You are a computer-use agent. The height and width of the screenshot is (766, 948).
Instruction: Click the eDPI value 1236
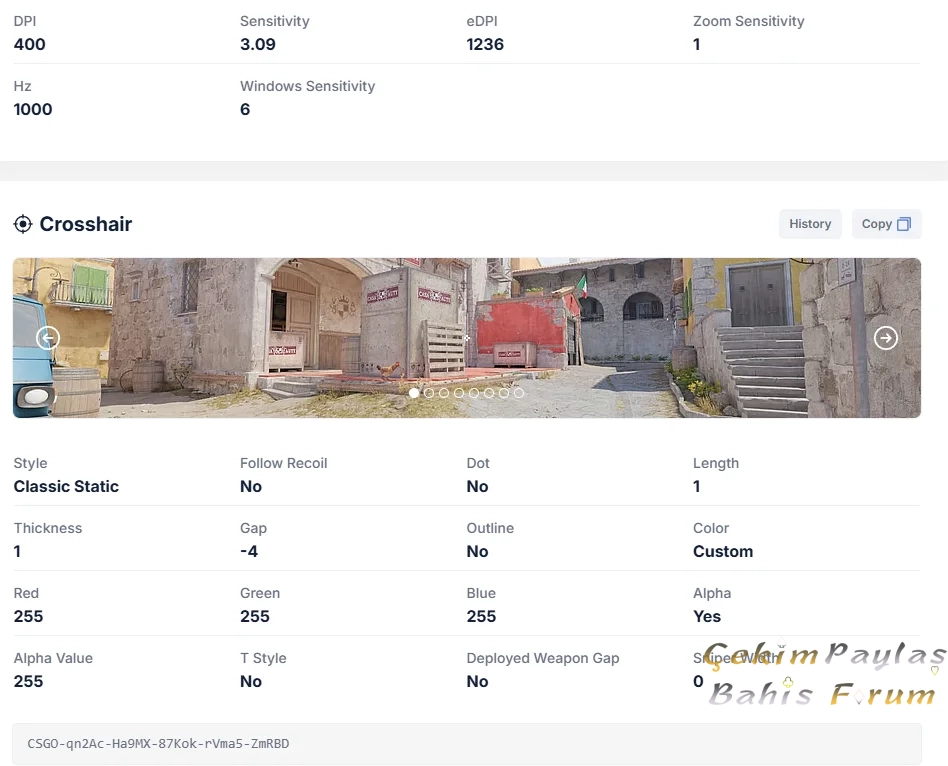point(485,45)
